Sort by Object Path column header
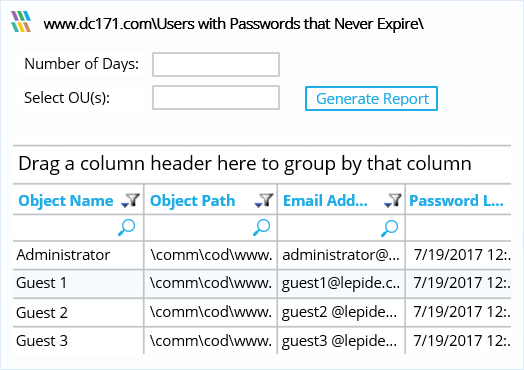Image resolution: width=524 pixels, height=370 pixels. pyautogui.click(x=192, y=201)
